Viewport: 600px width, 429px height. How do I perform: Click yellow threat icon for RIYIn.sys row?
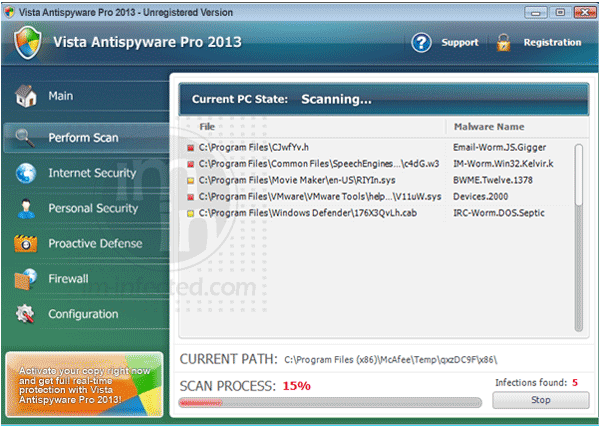(x=190, y=181)
